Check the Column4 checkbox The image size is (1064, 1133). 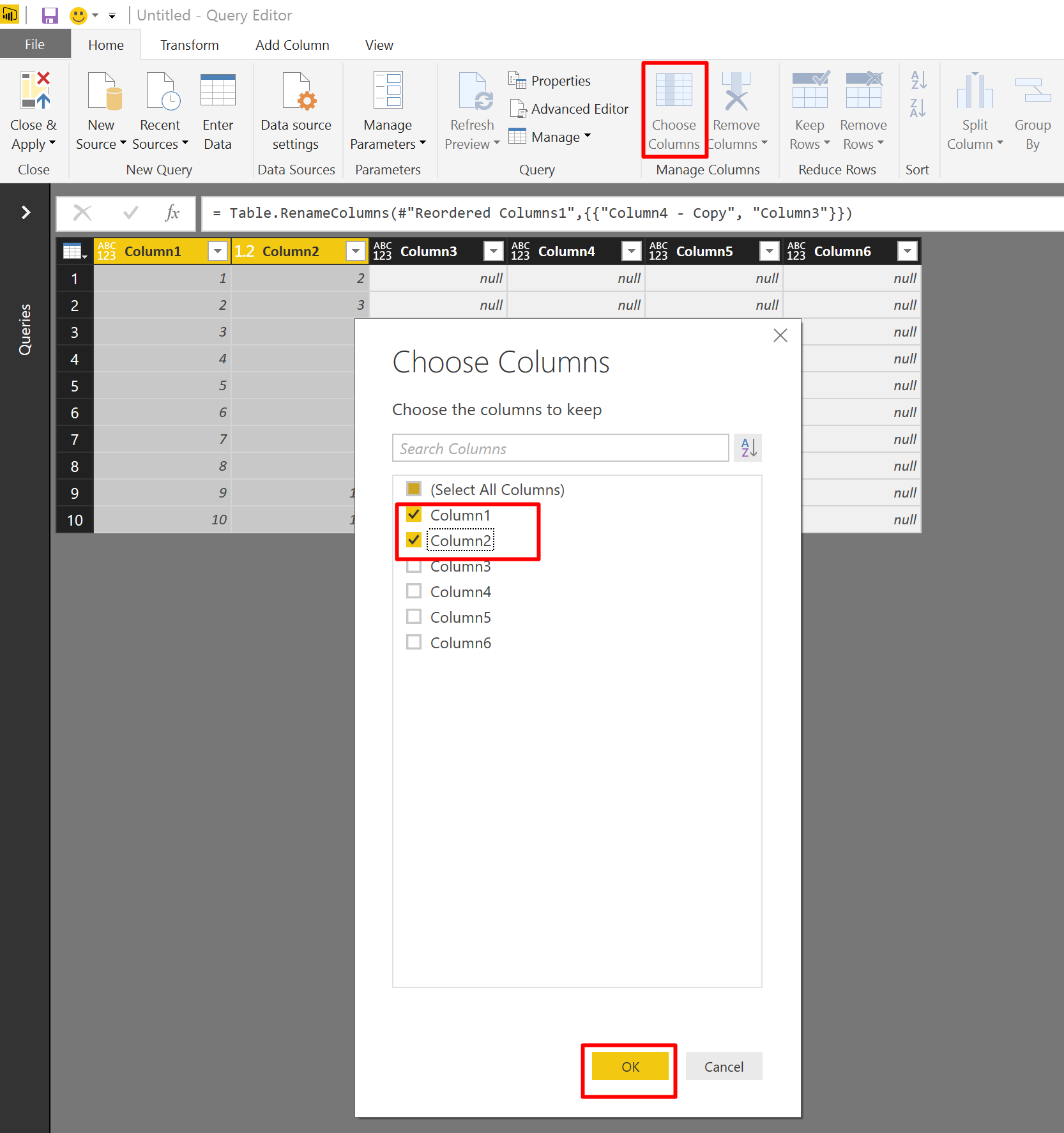tap(414, 591)
